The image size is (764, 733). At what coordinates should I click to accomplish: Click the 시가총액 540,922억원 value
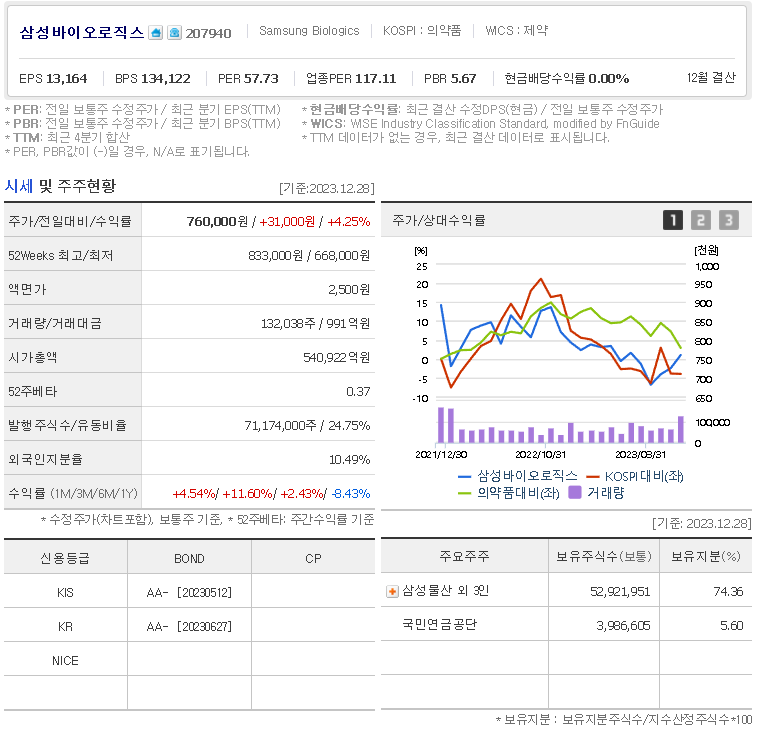336,358
